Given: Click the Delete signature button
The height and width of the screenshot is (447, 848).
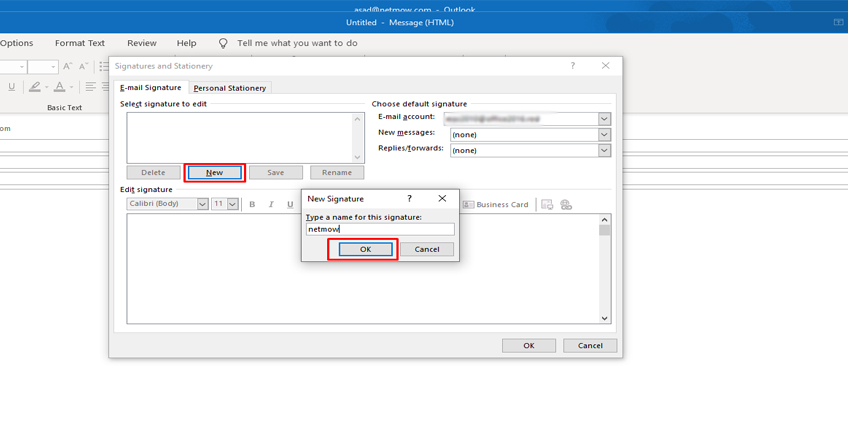Looking at the screenshot, I should tap(153, 172).
